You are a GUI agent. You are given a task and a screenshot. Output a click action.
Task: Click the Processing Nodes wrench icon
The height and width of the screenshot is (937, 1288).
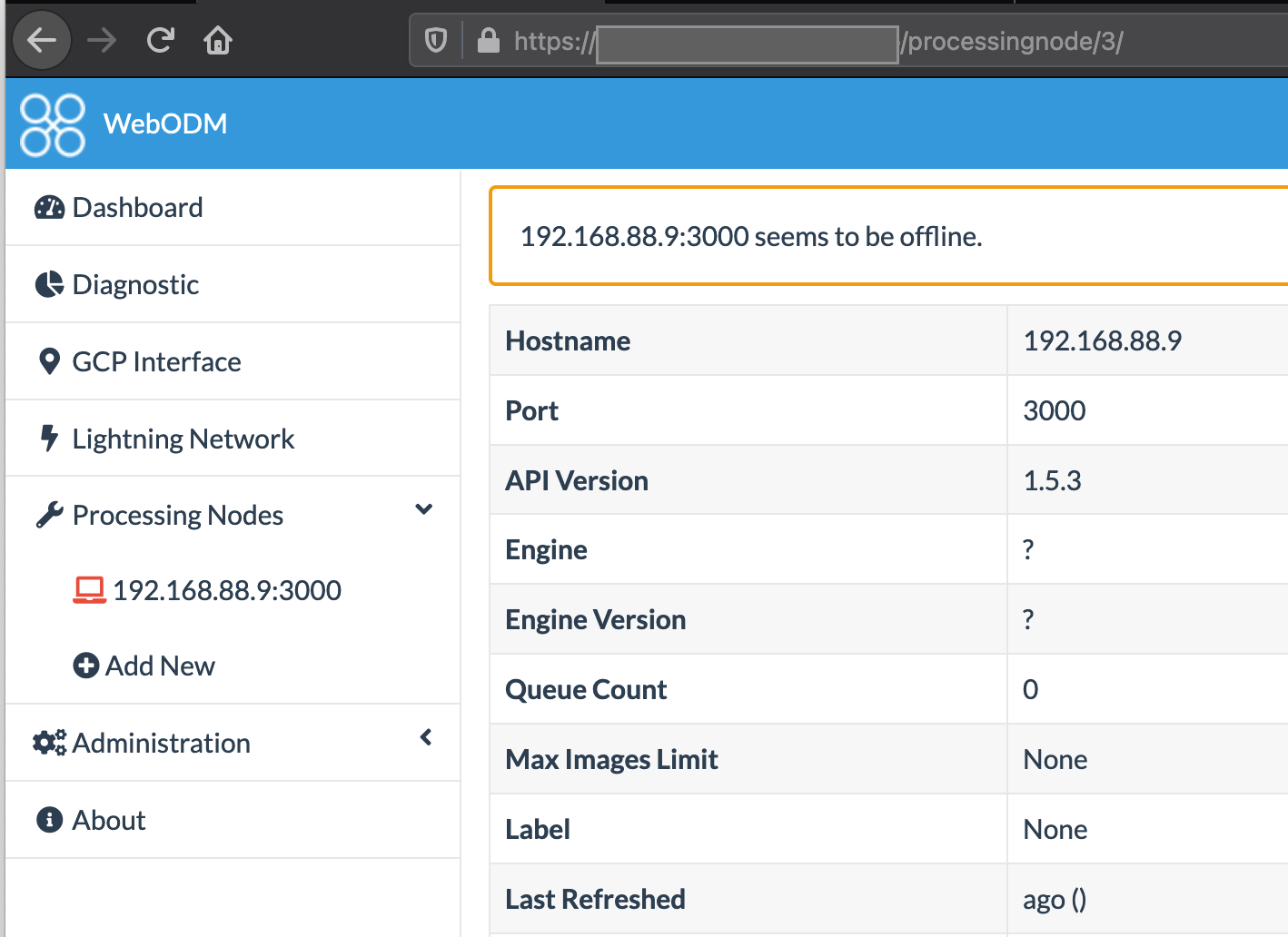47,514
